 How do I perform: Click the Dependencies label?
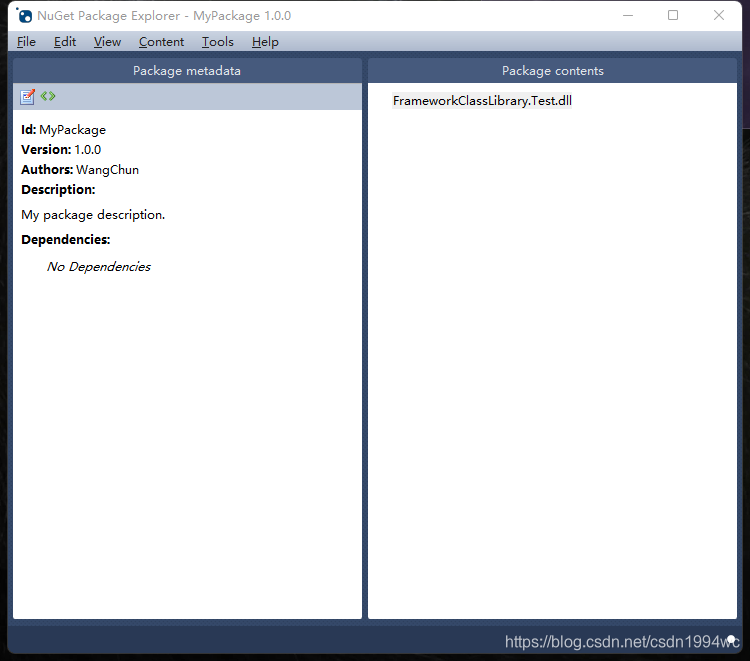(66, 239)
